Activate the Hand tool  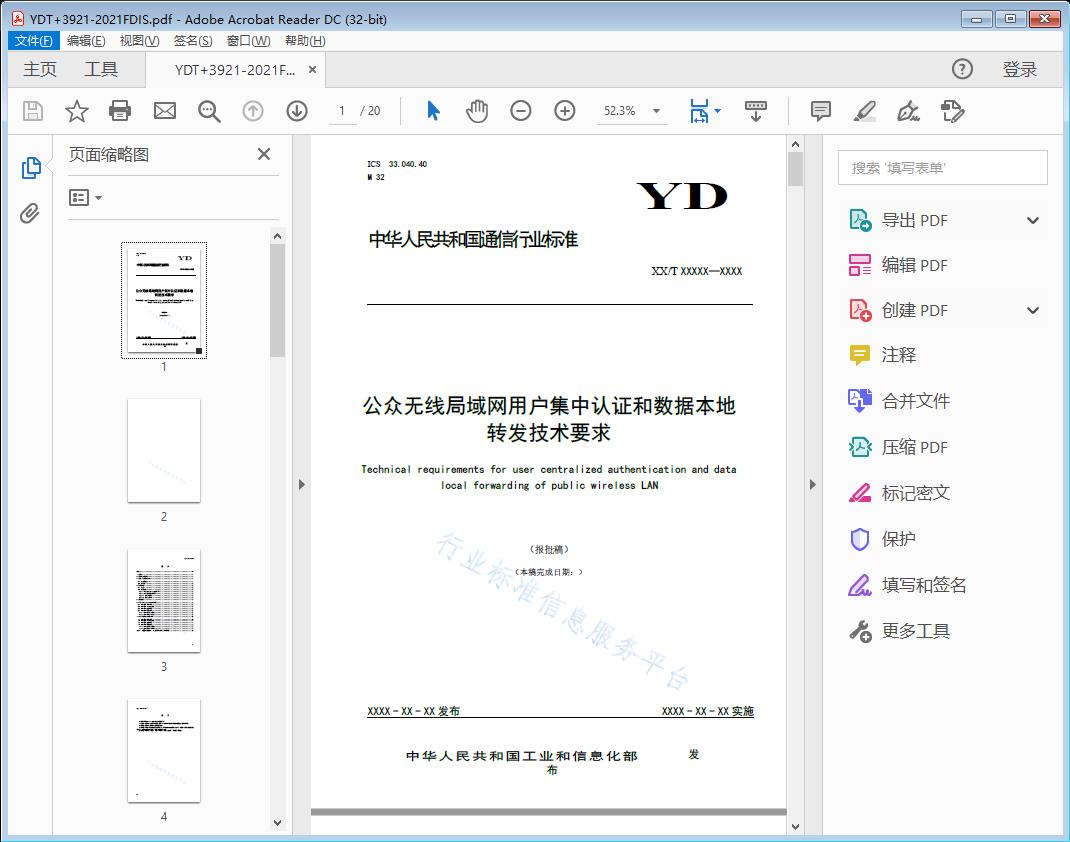pos(477,111)
